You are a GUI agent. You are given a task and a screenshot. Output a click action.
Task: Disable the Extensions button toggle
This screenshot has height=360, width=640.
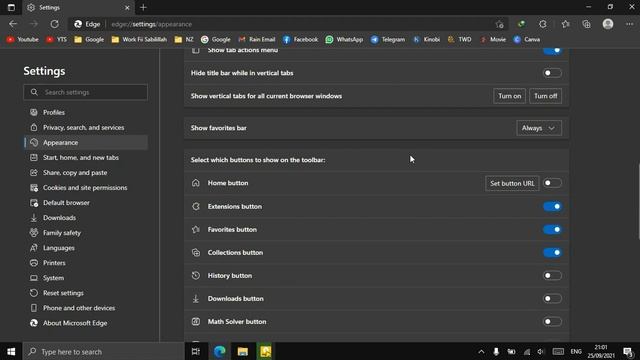pyautogui.click(x=552, y=207)
